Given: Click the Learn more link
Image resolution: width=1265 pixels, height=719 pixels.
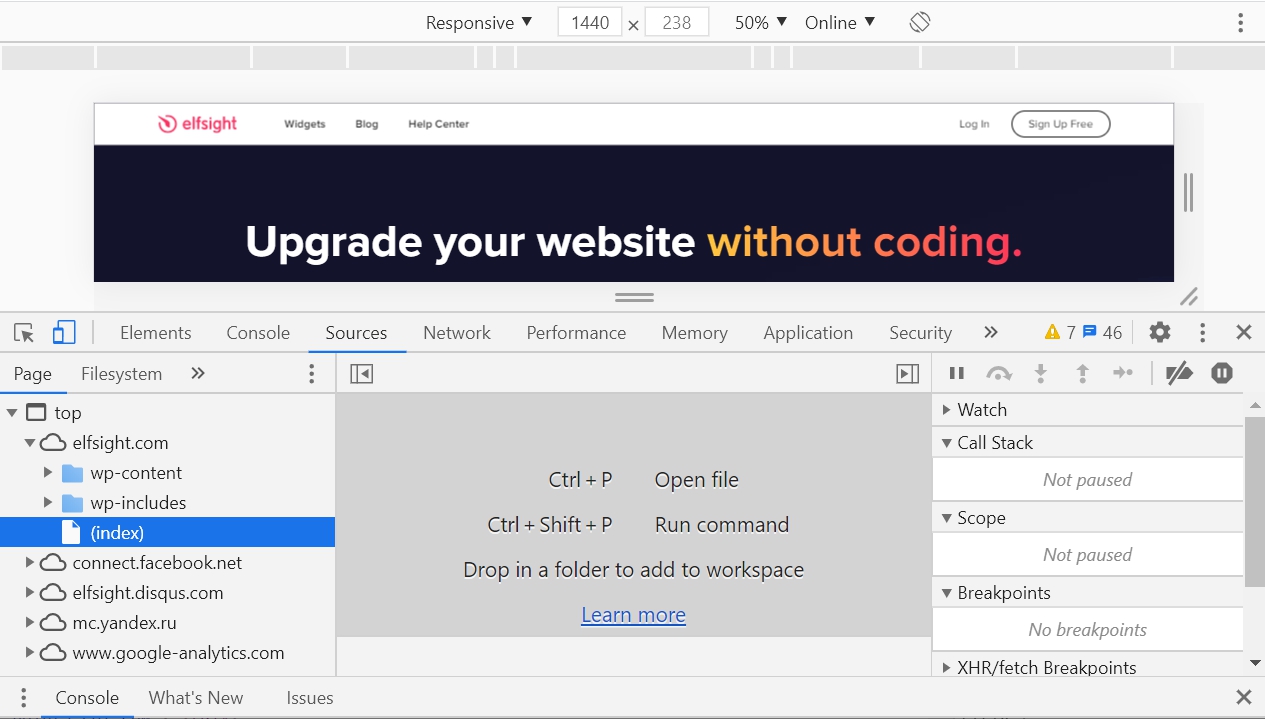Looking at the screenshot, I should pos(633,614).
